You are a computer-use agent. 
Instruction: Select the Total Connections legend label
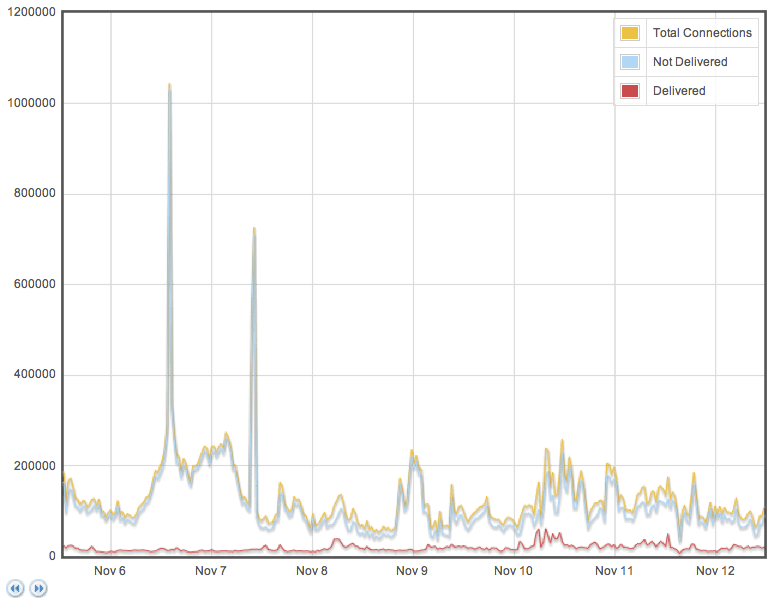tap(702, 33)
